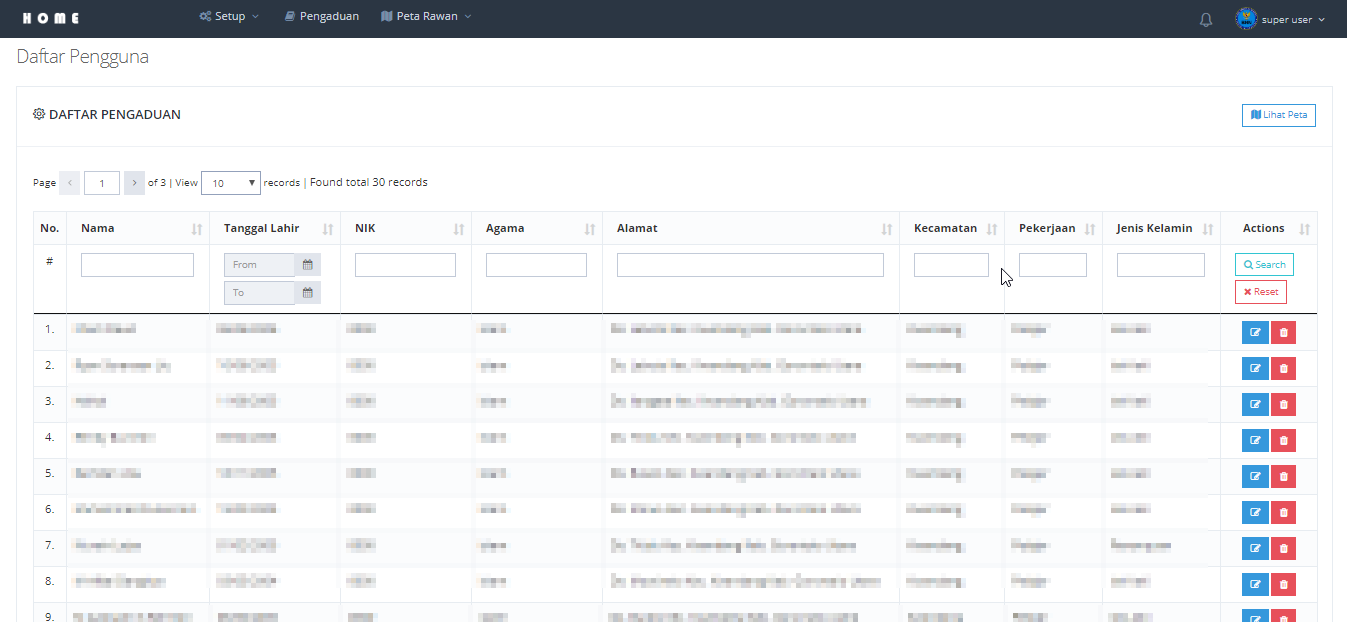
Task: Go to next page with arrow
Action: tap(135, 183)
